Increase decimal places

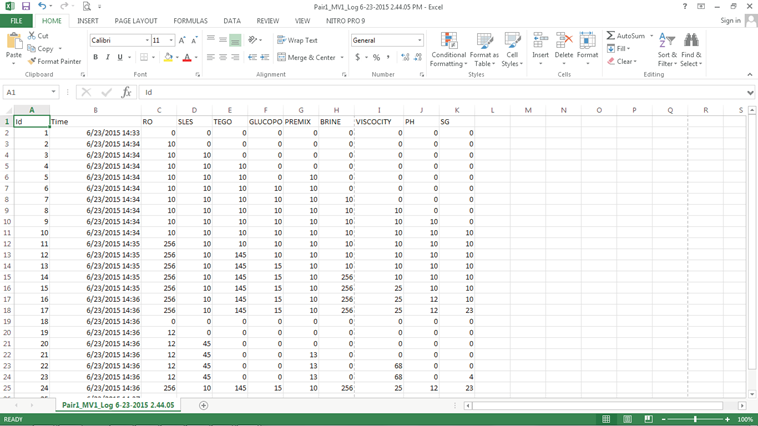(x=405, y=57)
